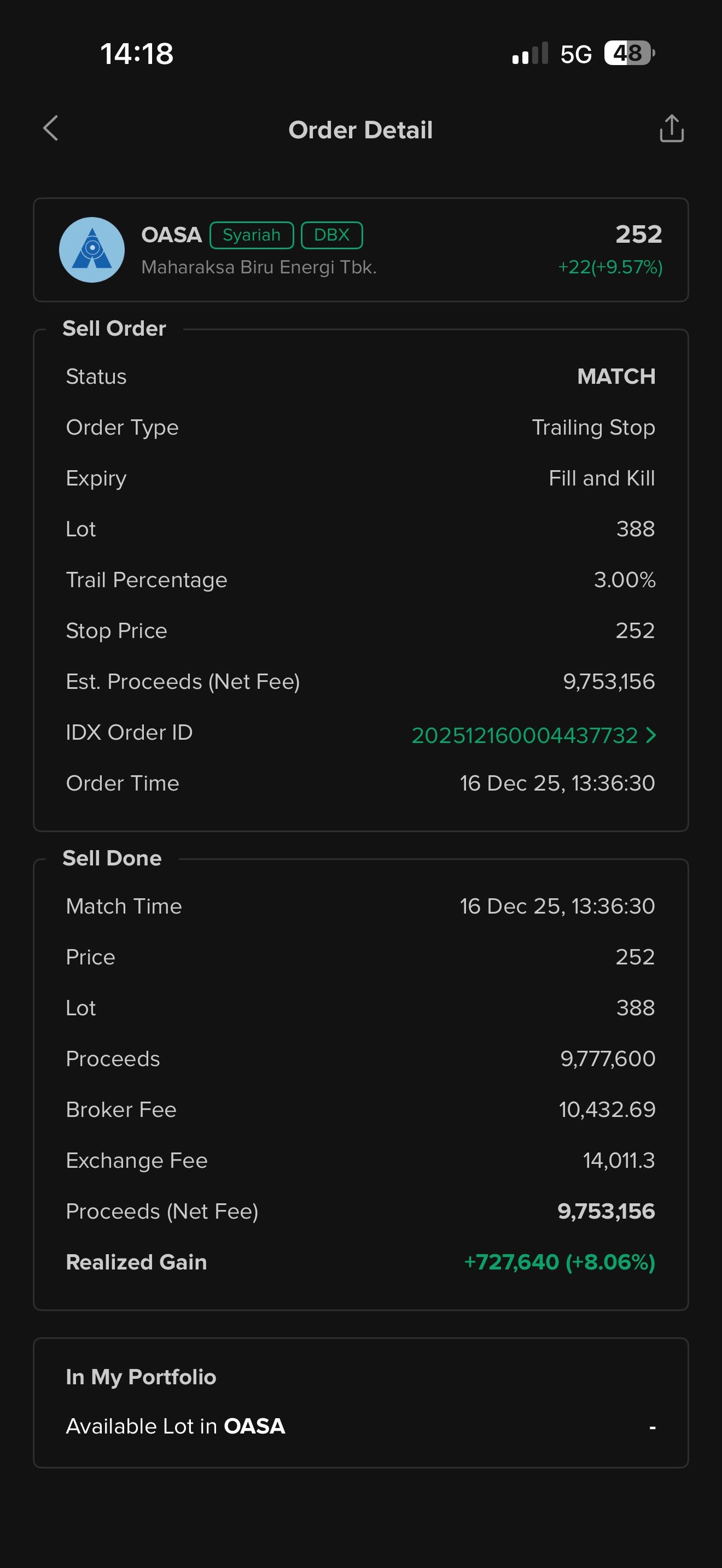Tap the 252 current price
The height and width of the screenshot is (1568, 722).
click(638, 235)
